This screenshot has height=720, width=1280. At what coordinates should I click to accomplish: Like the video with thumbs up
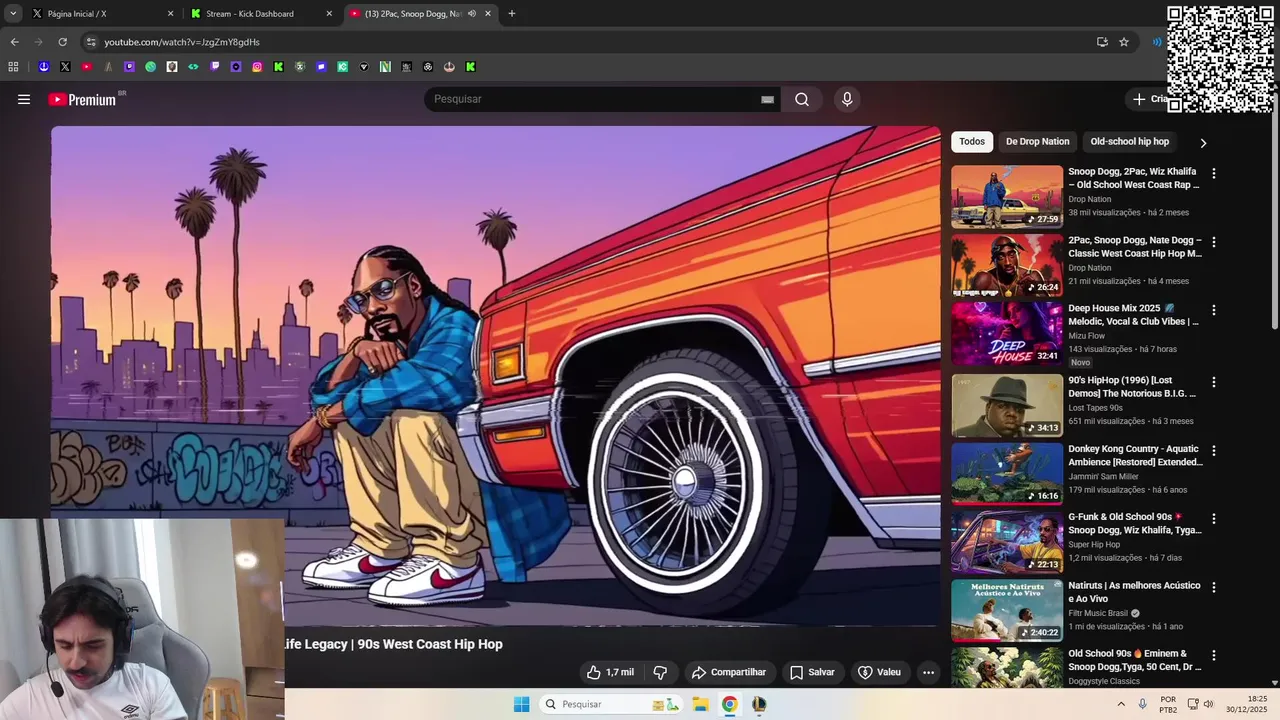click(610, 672)
